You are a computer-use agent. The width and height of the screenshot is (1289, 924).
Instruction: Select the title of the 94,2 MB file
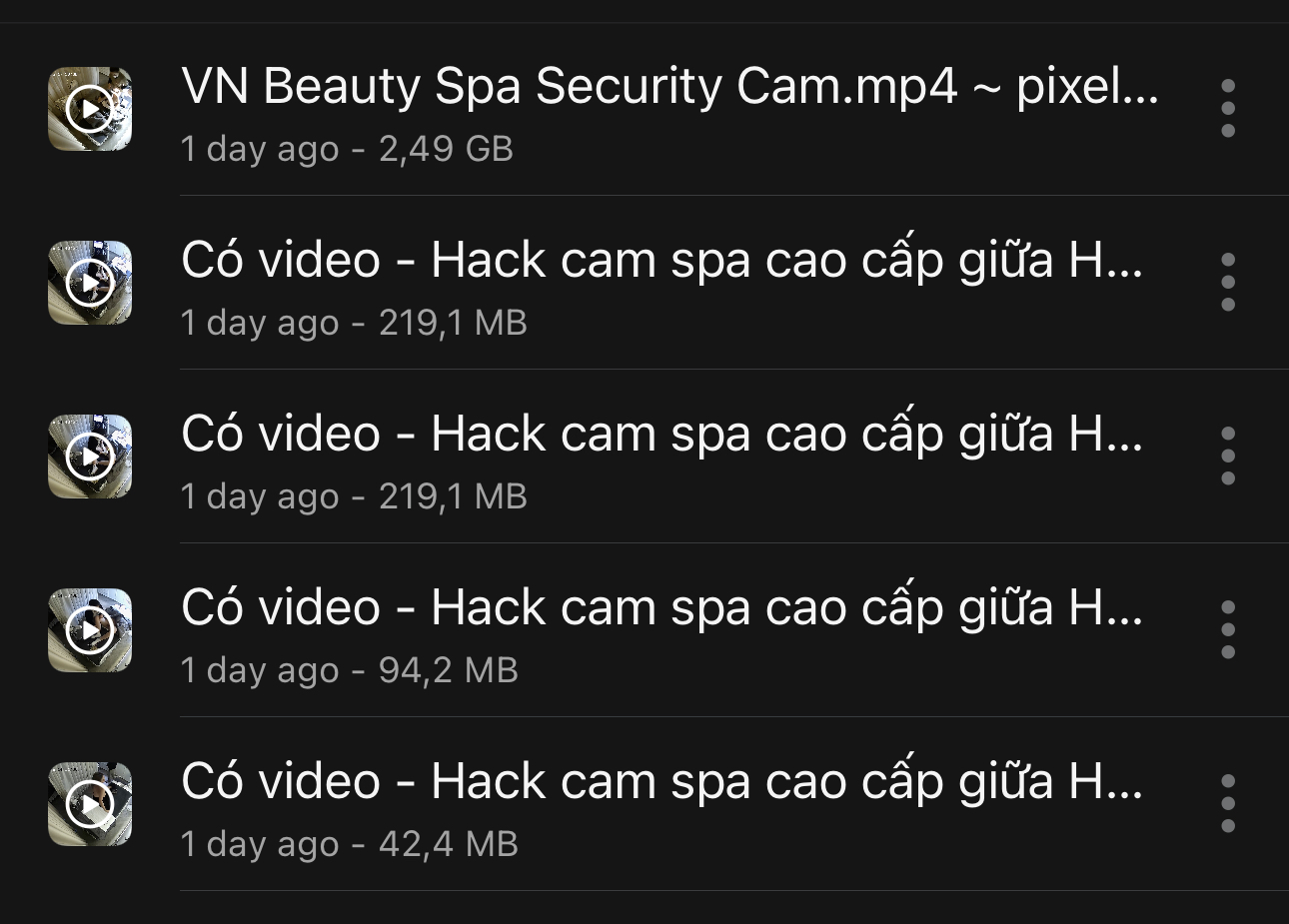click(662, 607)
